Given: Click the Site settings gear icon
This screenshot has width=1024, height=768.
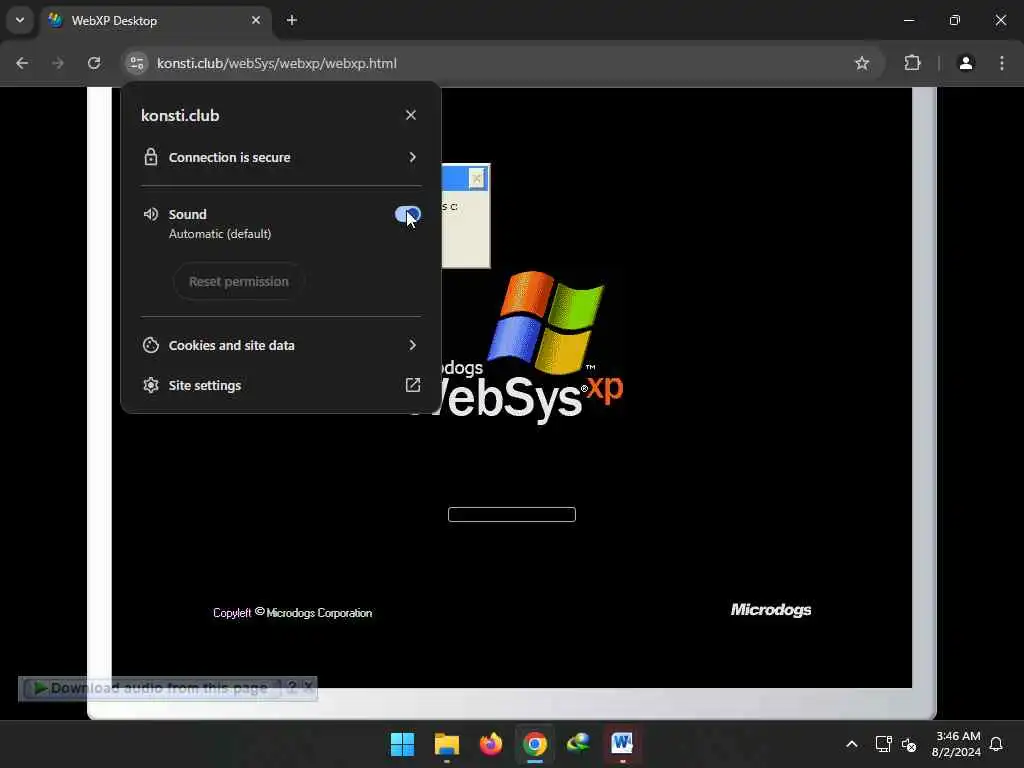Looking at the screenshot, I should coord(151,385).
